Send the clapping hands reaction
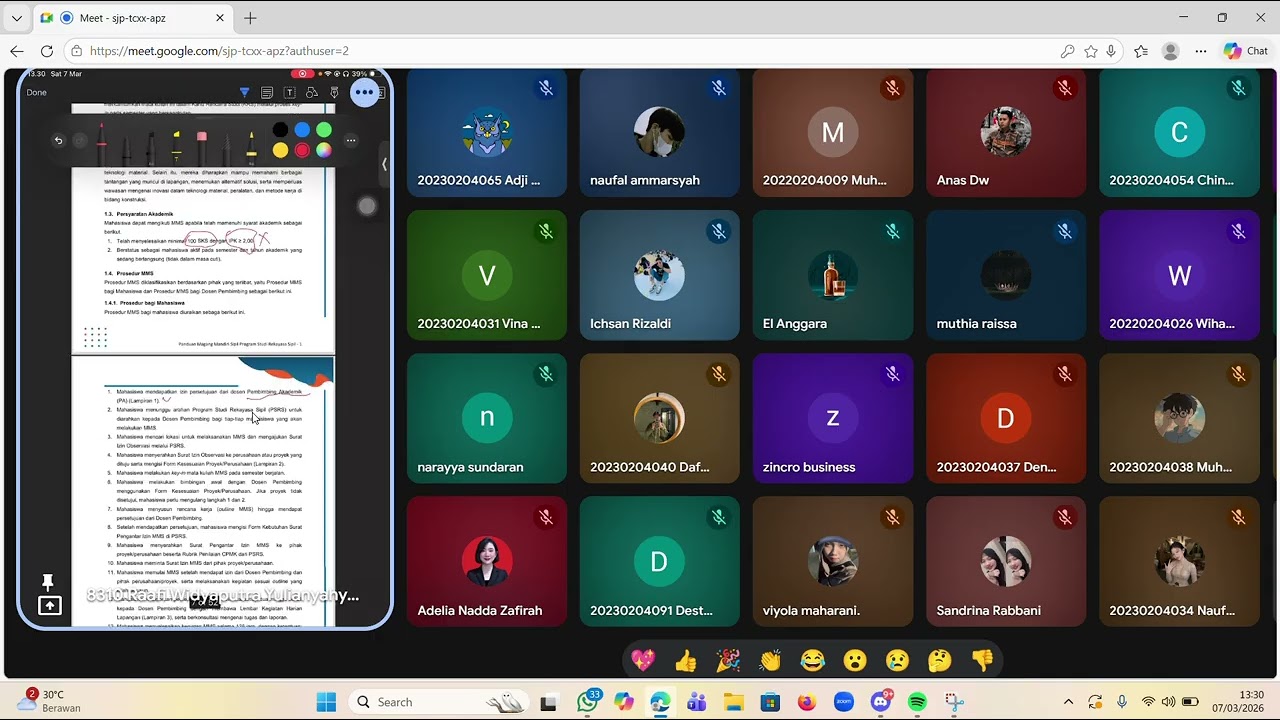Viewport: 1280px width, 720px height. [x=770, y=660]
